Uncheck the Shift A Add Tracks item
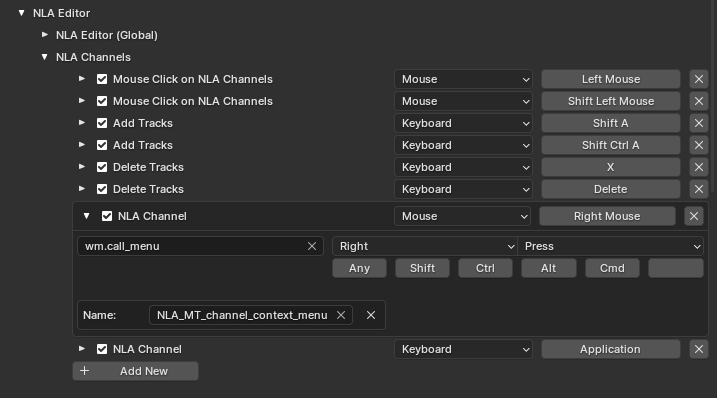Image resolution: width=717 pixels, height=398 pixels. (102, 123)
